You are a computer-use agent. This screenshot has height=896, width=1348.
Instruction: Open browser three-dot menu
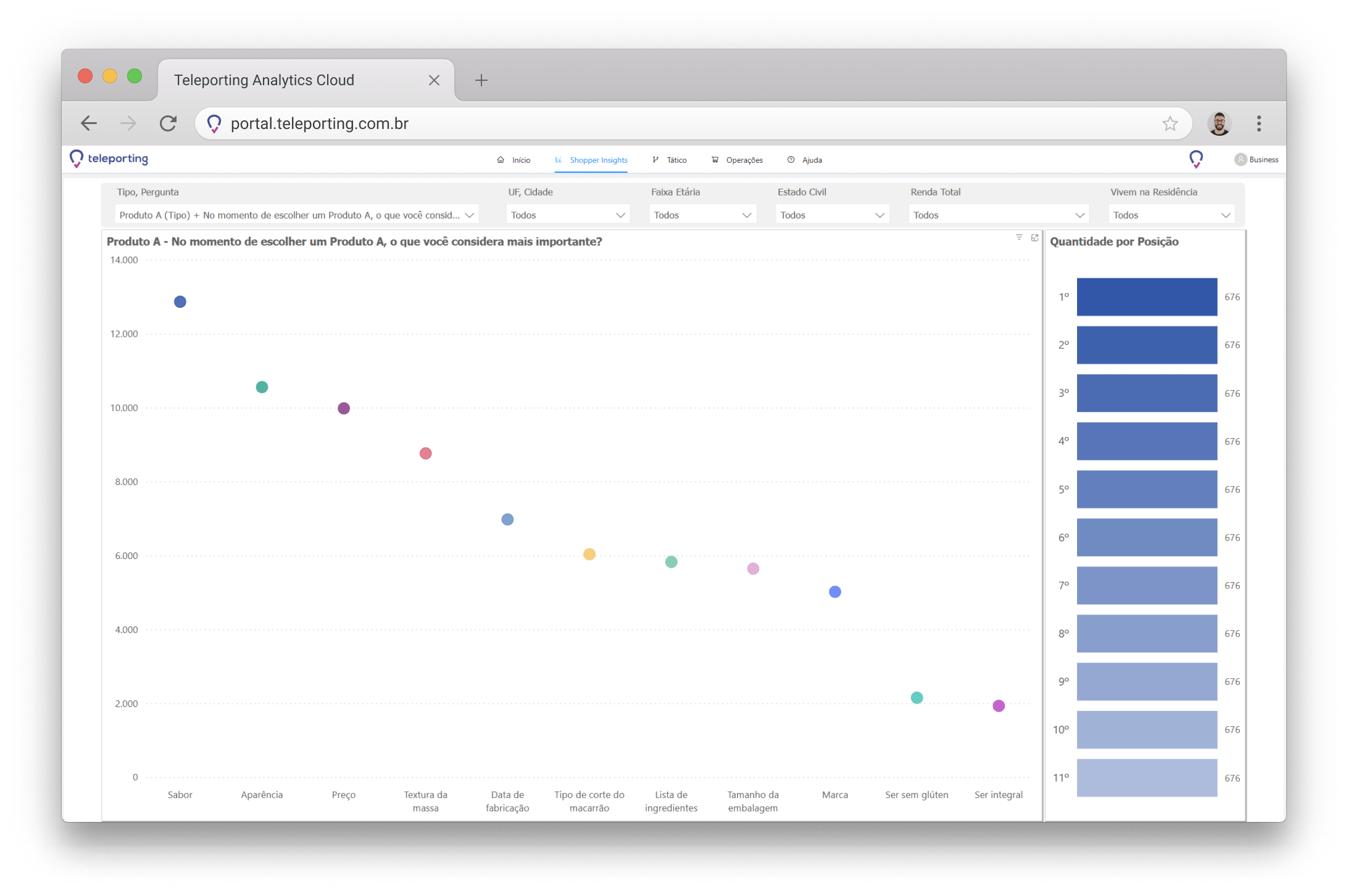1259,123
